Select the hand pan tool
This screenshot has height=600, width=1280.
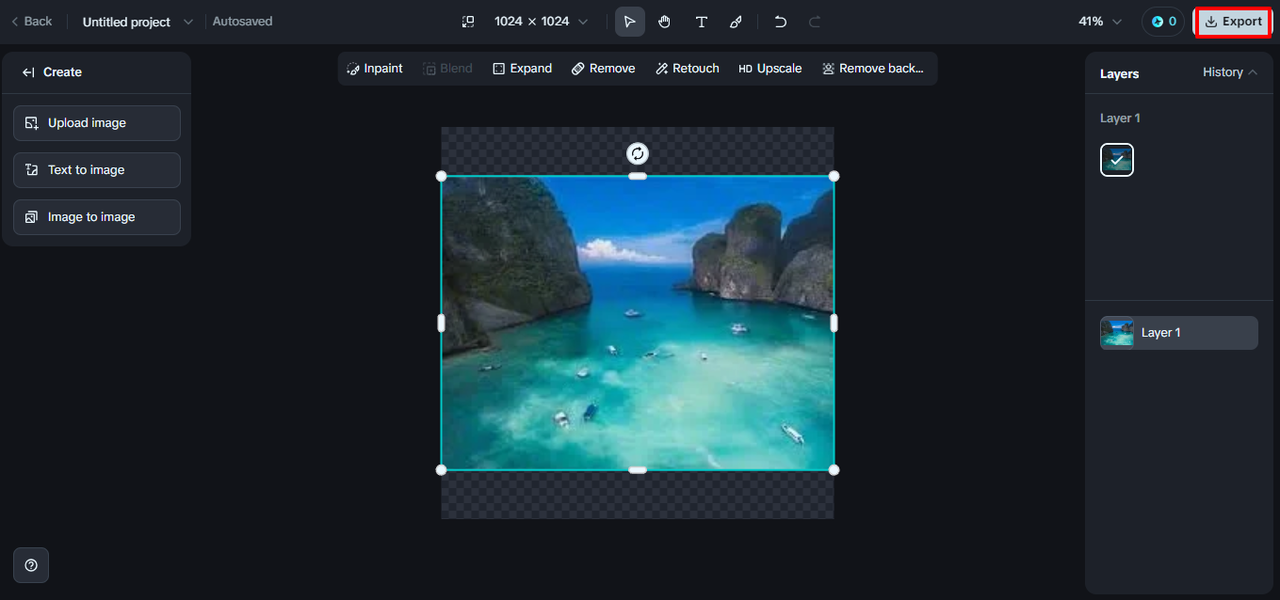pyautogui.click(x=665, y=21)
